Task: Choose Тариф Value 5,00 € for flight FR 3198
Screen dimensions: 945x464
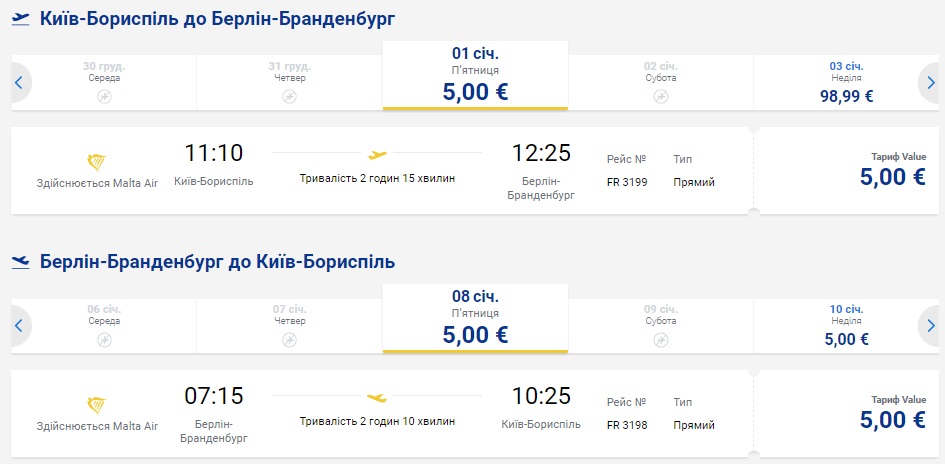Action: [x=892, y=414]
